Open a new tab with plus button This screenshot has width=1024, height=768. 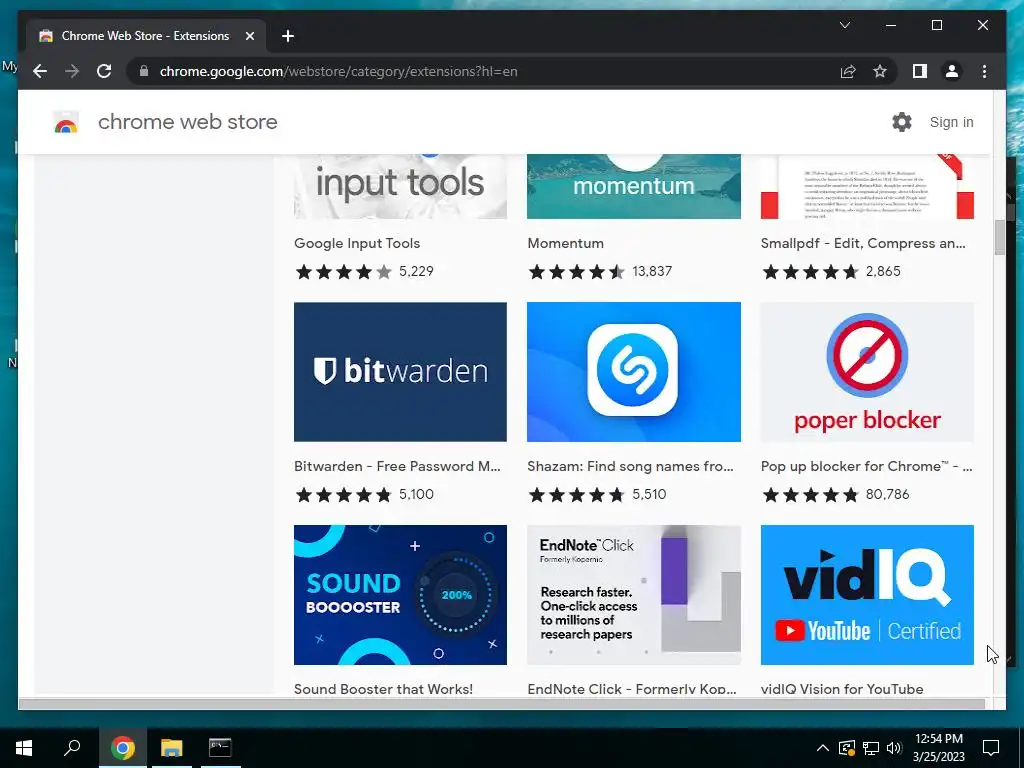coord(288,36)
